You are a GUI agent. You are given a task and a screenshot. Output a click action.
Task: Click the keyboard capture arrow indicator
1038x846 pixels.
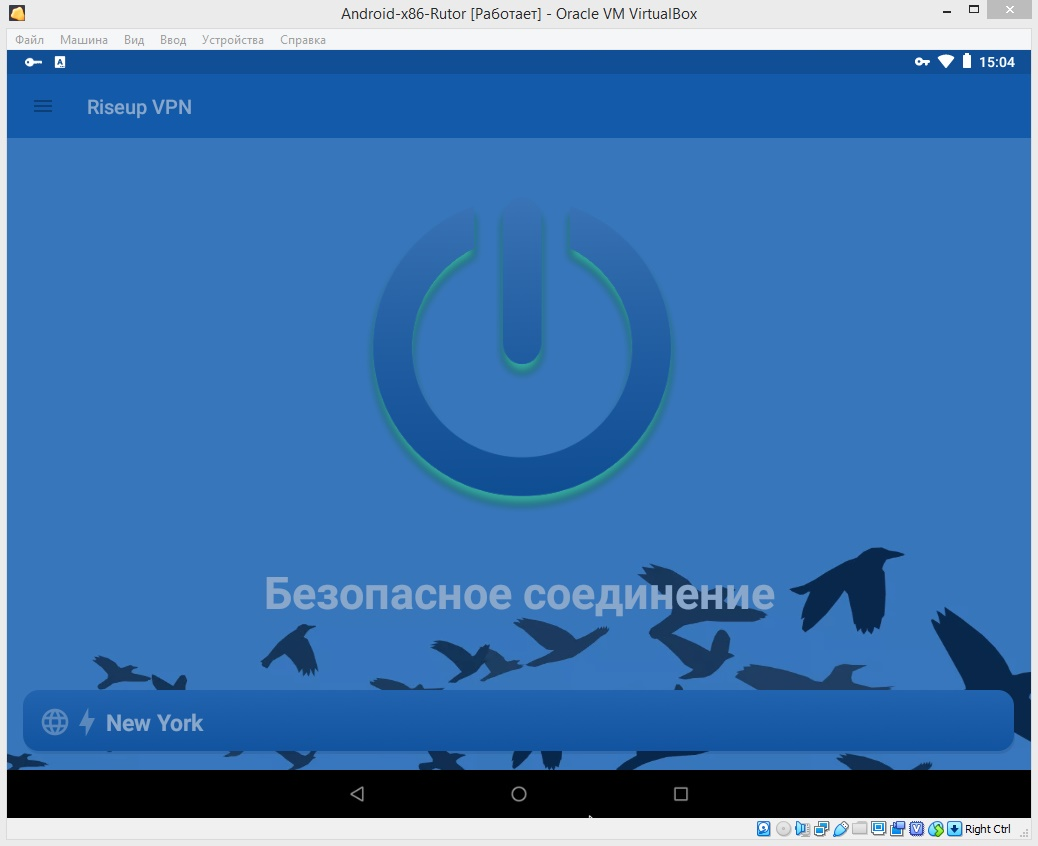[955, 829]
